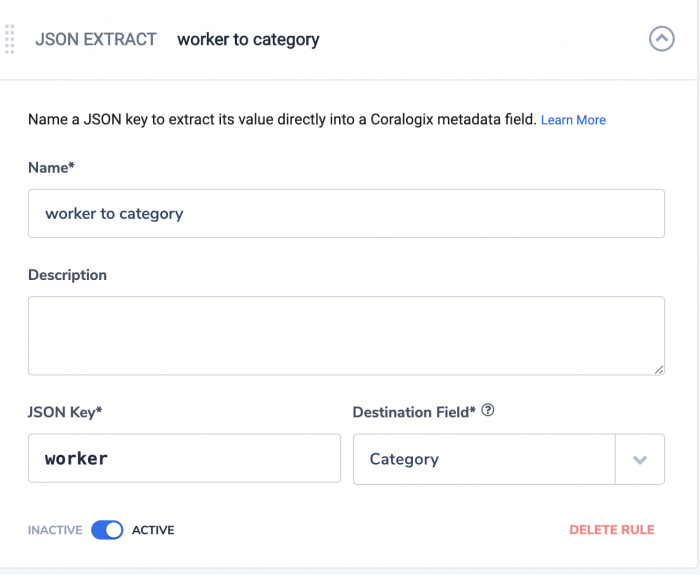Image resolution: width=700 pixels, height=575 pixels.
Task: Click the Destination Field* label text
Action: tap(414, 412)
